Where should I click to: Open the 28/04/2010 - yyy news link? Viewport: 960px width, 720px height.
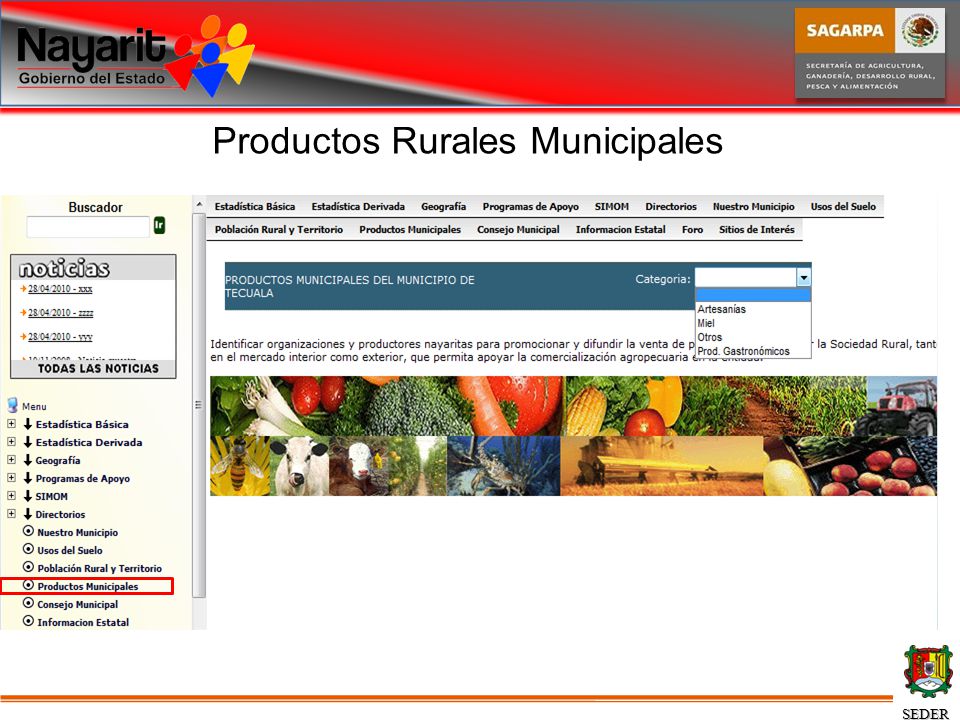point(60,337)
